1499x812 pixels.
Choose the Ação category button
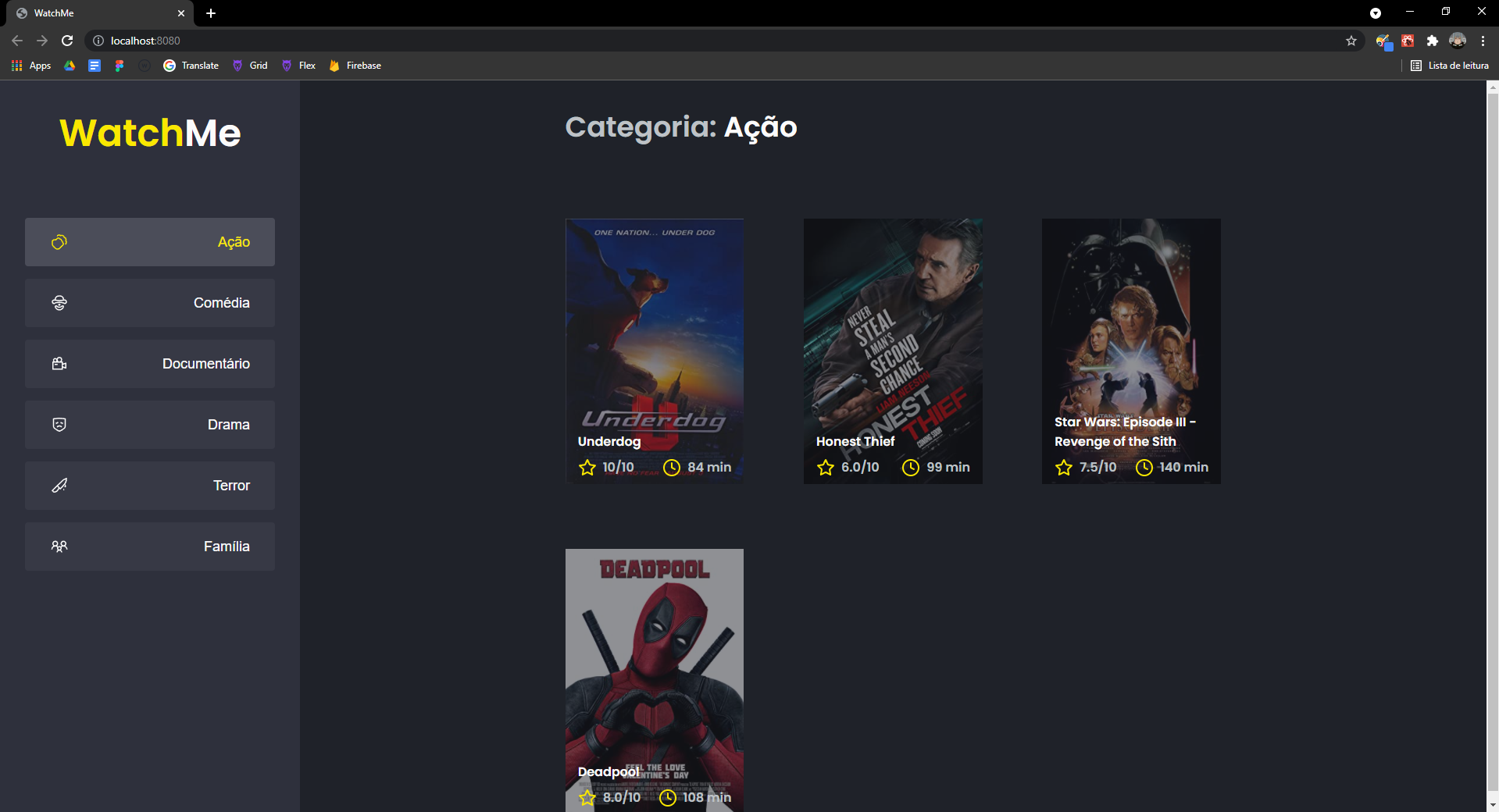pos(150,242)
